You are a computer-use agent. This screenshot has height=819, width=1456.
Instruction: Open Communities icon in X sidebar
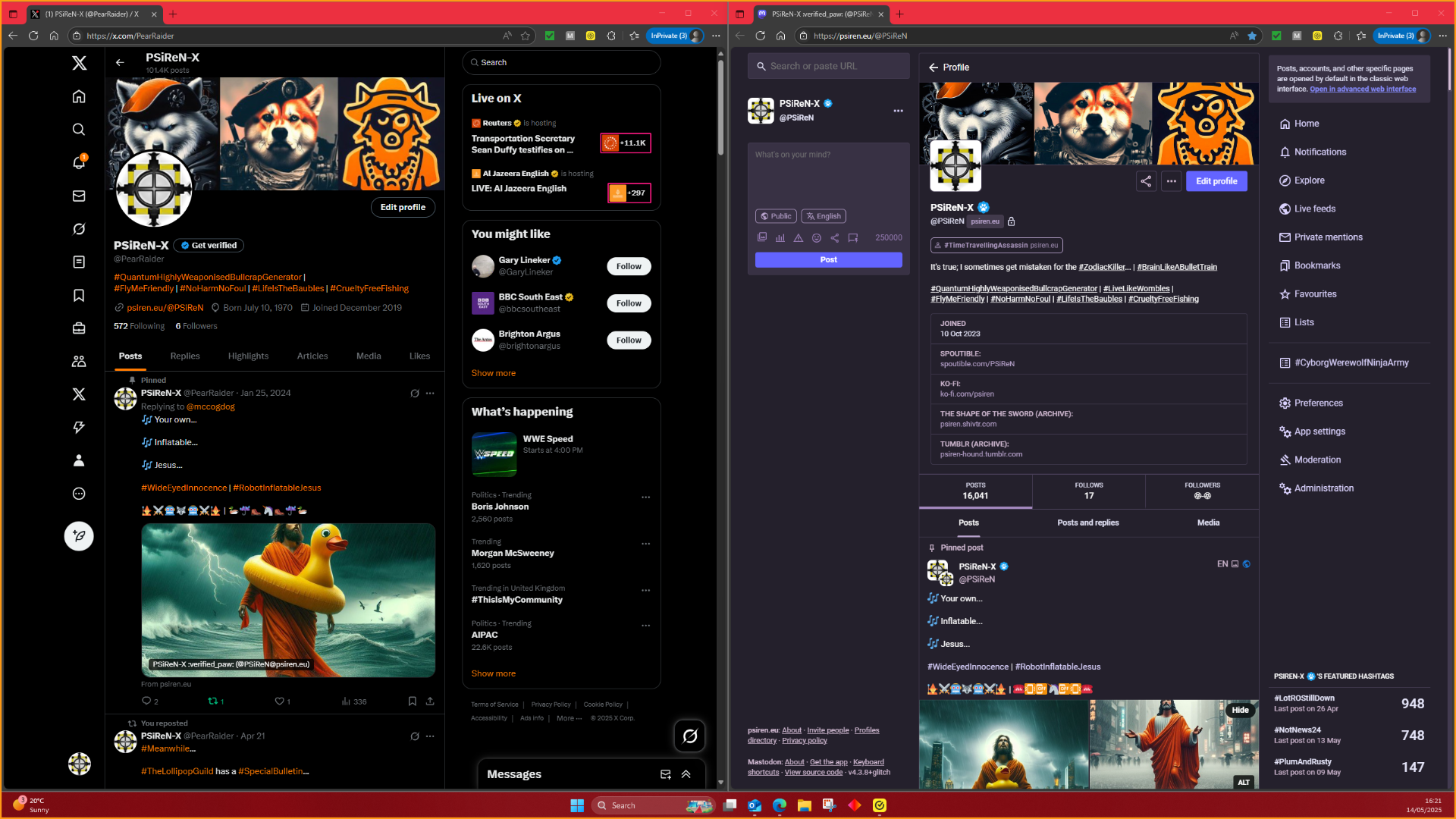coord(79,361)
